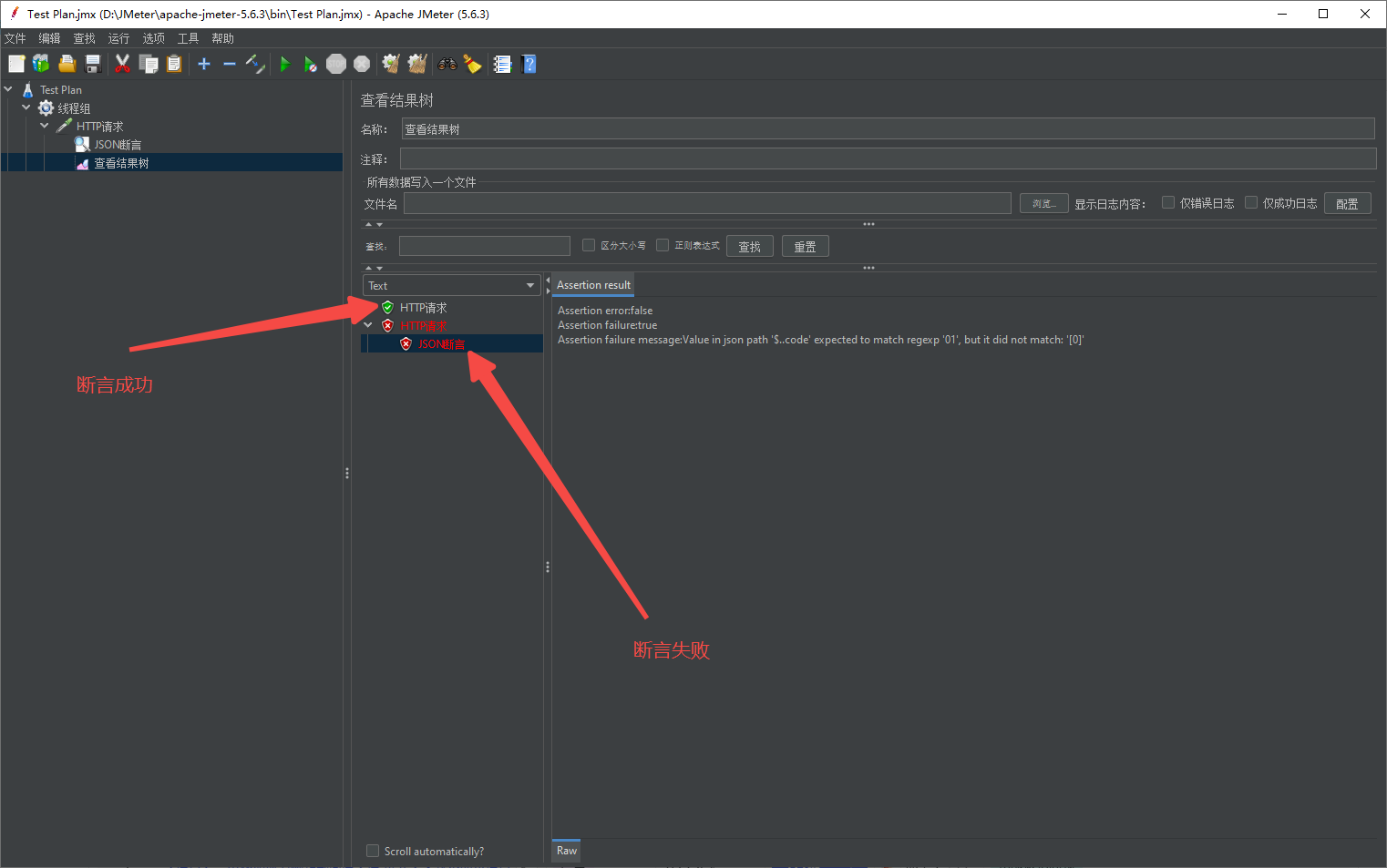Image resolution: width=1387 pixels, height=868 pixels.
Task: Open the Text renderer dropdown
Action: pos(452,285)
